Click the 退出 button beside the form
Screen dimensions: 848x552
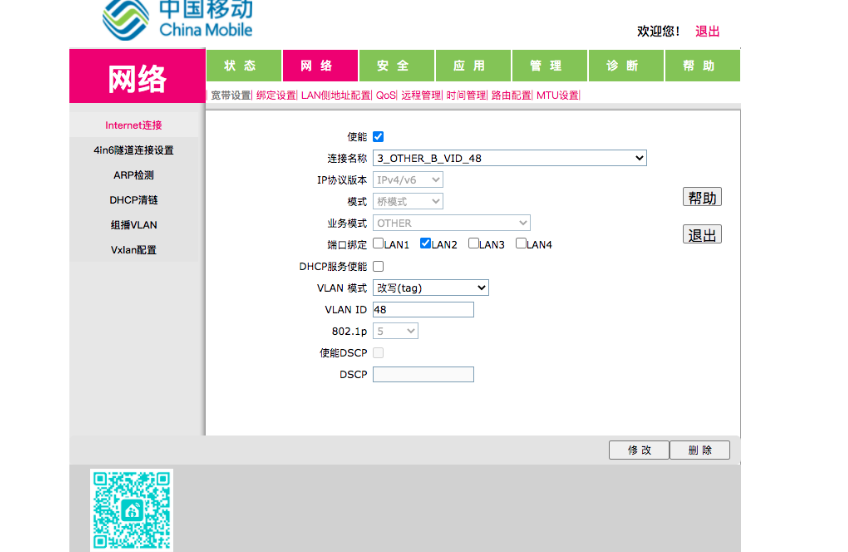click(x=702, y=235)
